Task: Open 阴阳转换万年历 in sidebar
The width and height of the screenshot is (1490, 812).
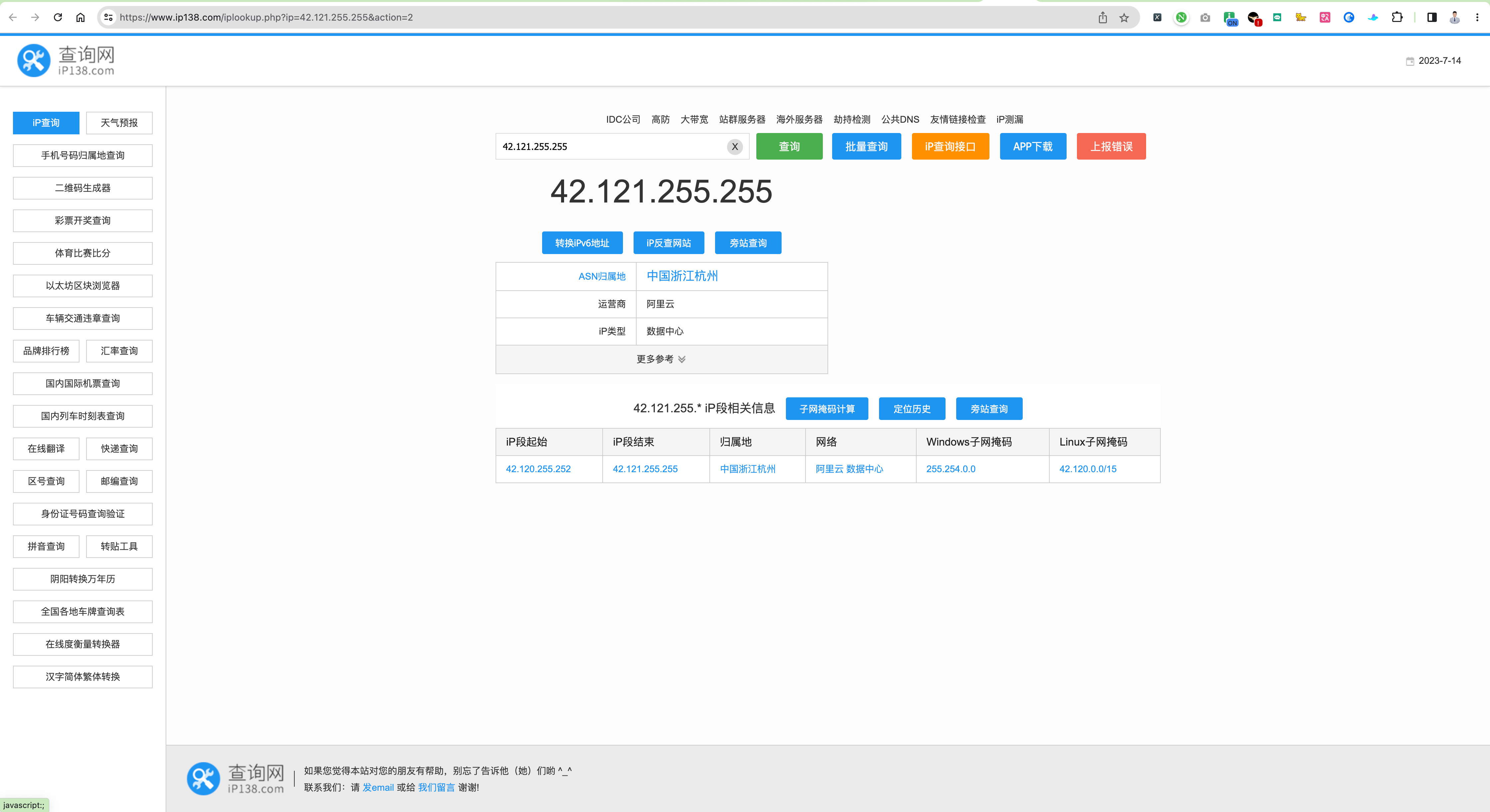Action: click(83, 579)
